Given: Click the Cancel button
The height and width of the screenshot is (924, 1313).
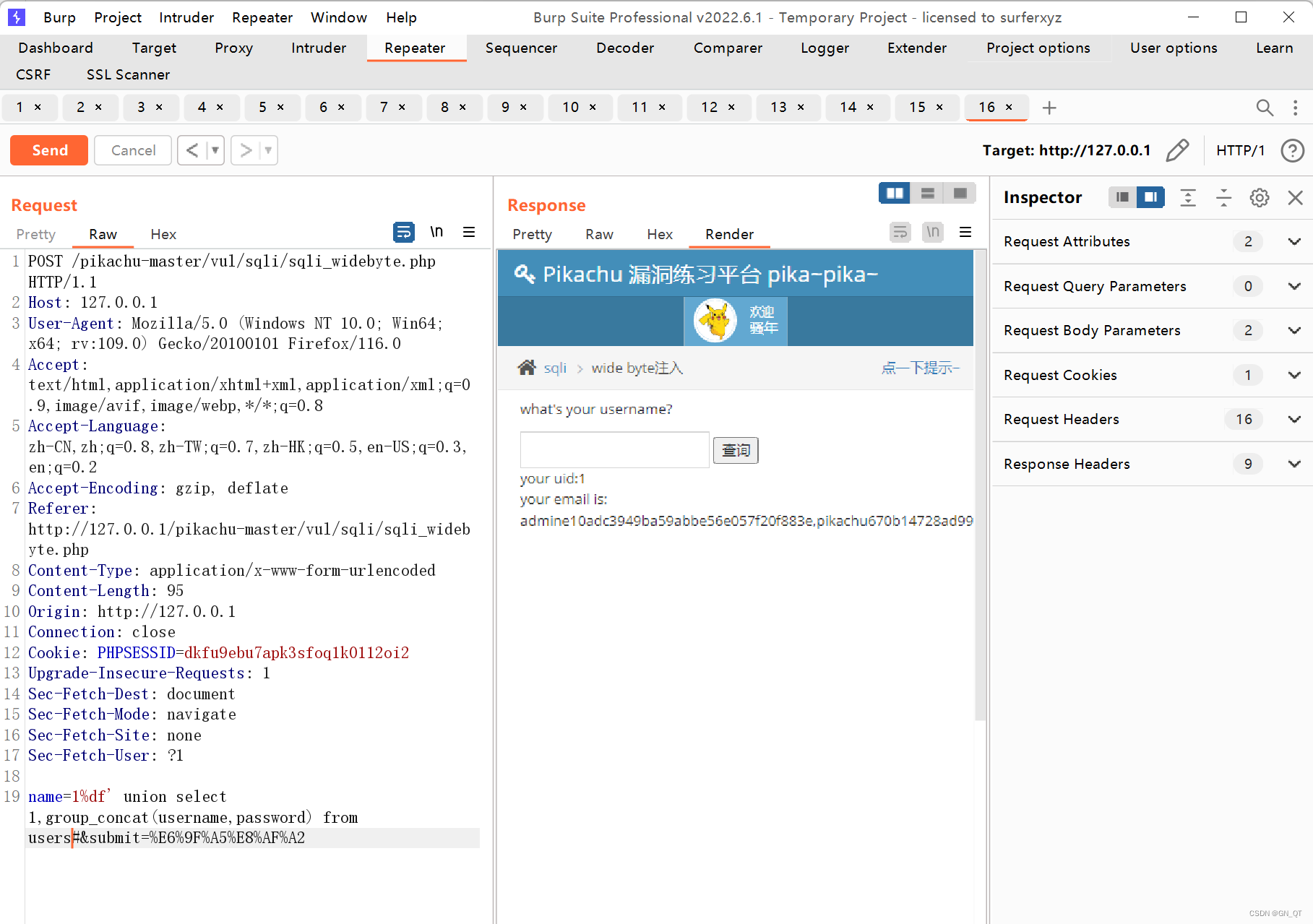Looking at the screenshot, I should pos(133,150).
